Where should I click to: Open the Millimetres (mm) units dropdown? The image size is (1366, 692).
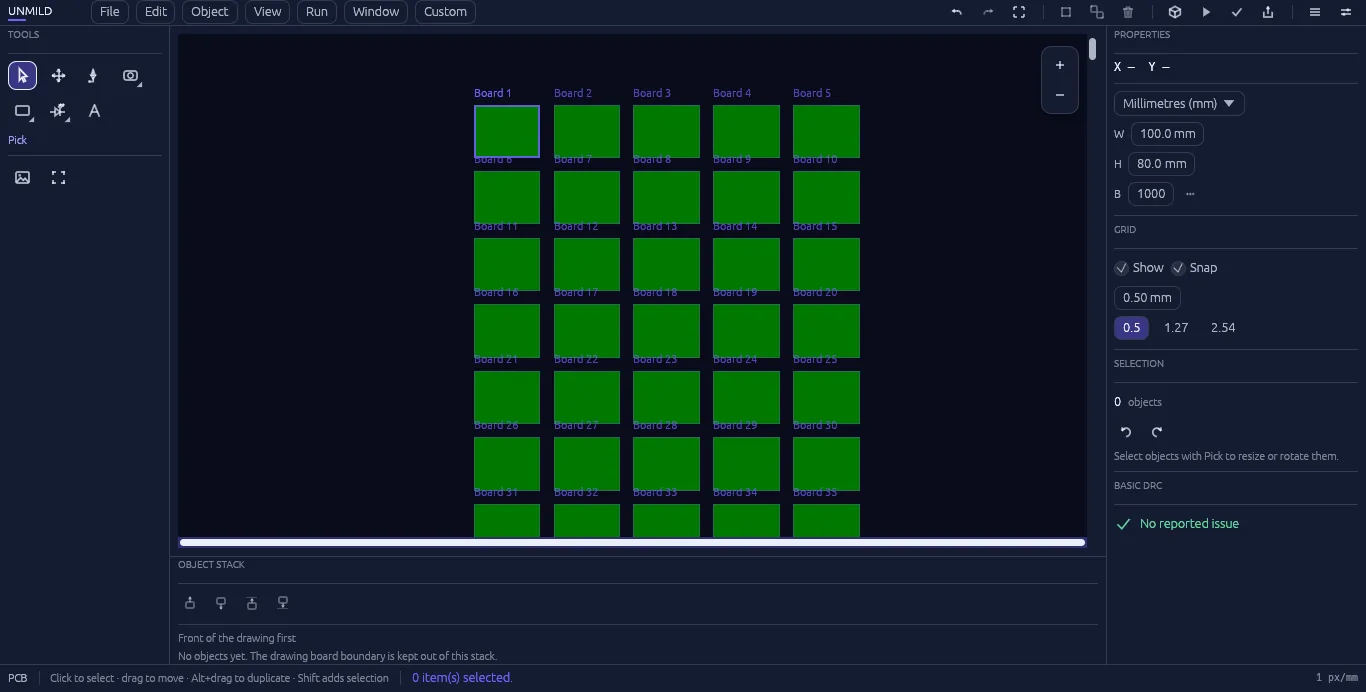pos(1179,104)
